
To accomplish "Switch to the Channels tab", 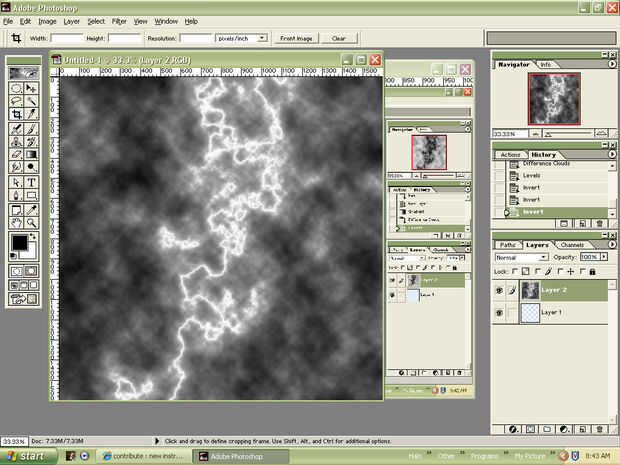I will tap(572, 244).
